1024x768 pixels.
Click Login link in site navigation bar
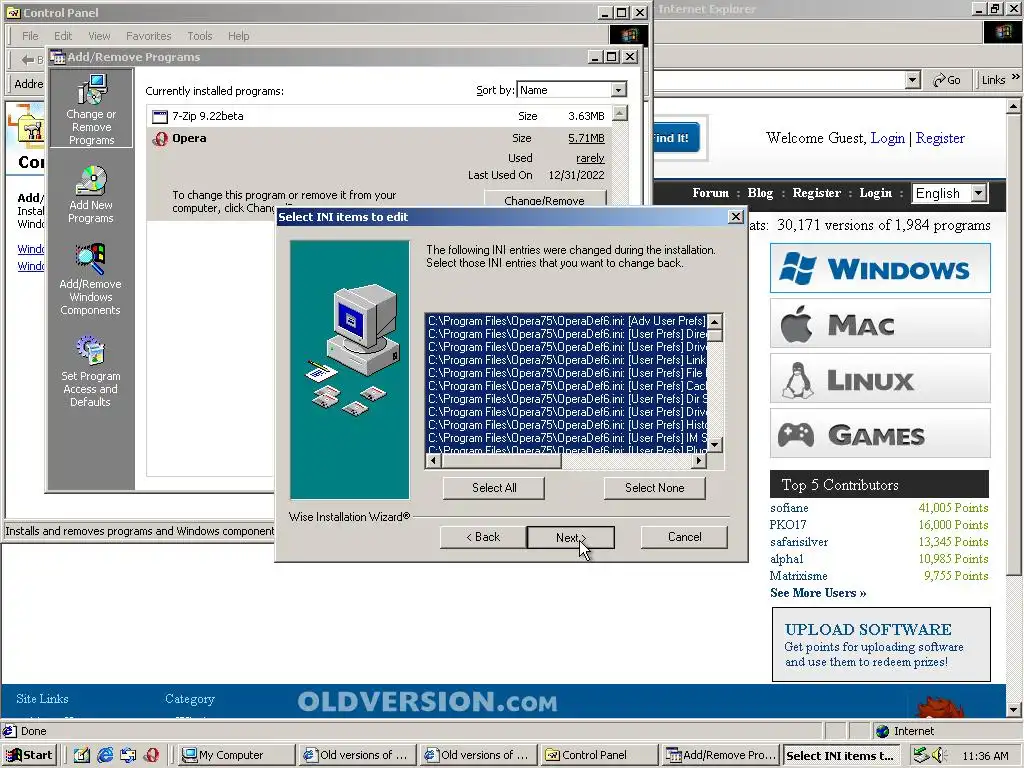[875, 193]
